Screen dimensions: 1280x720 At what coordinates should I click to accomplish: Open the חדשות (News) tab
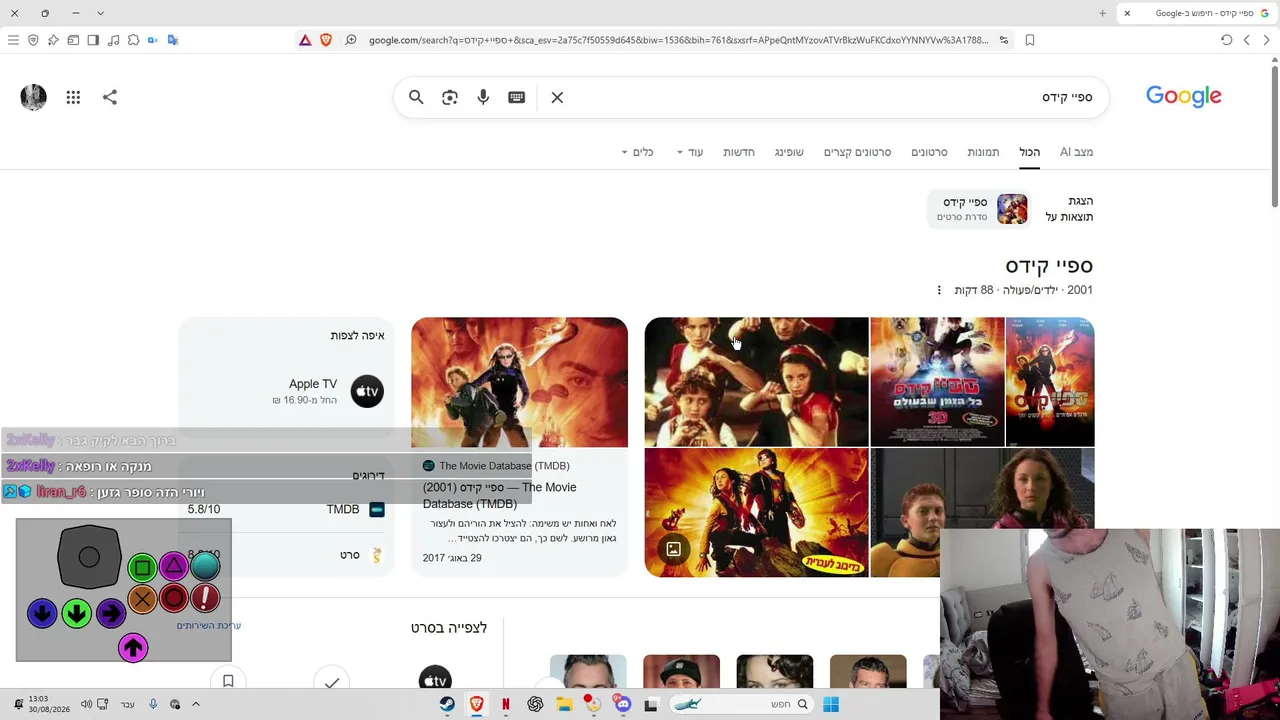[x=739, y=152]
